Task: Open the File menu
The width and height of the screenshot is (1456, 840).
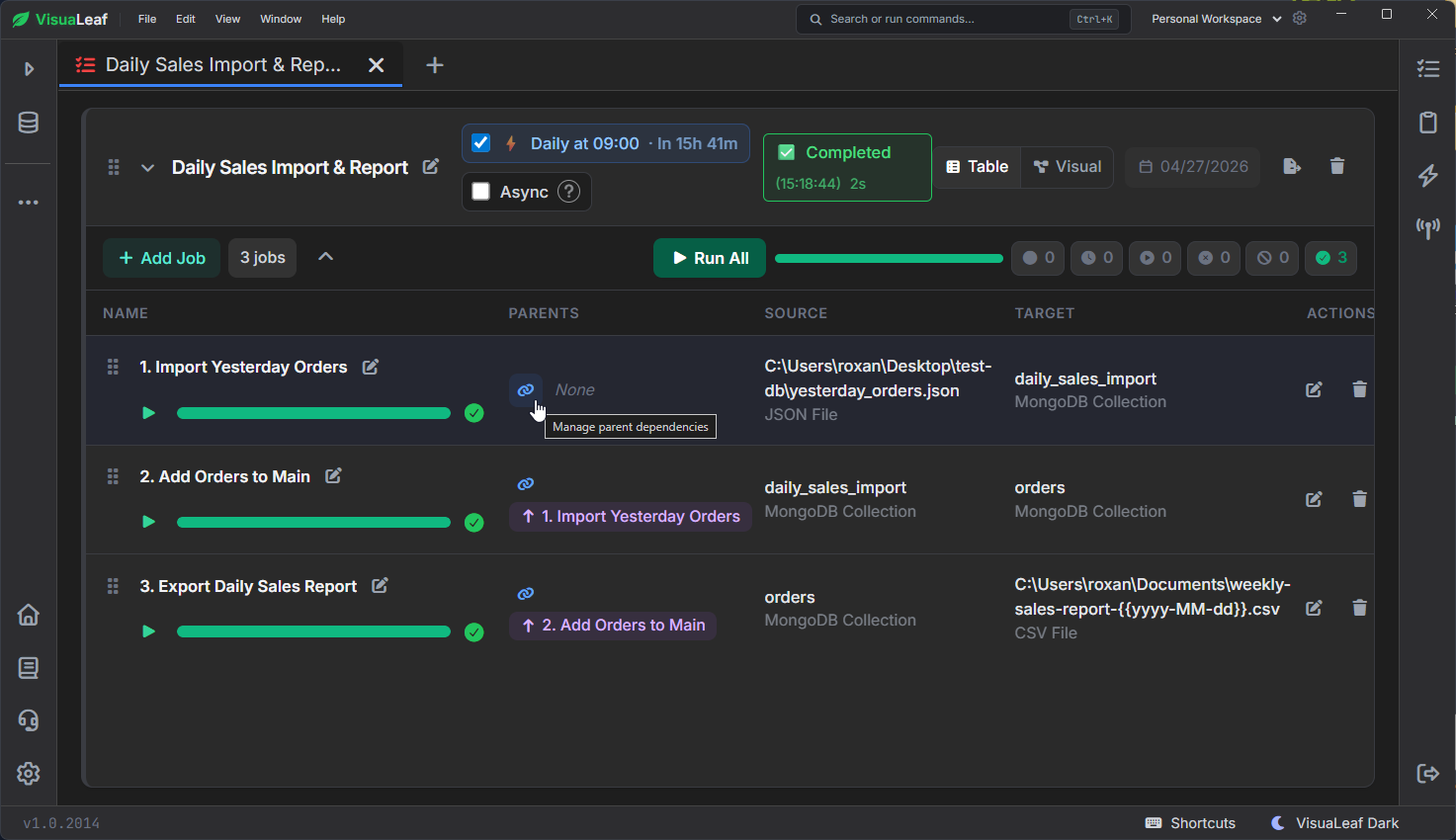Action: [x=147, y=19]
